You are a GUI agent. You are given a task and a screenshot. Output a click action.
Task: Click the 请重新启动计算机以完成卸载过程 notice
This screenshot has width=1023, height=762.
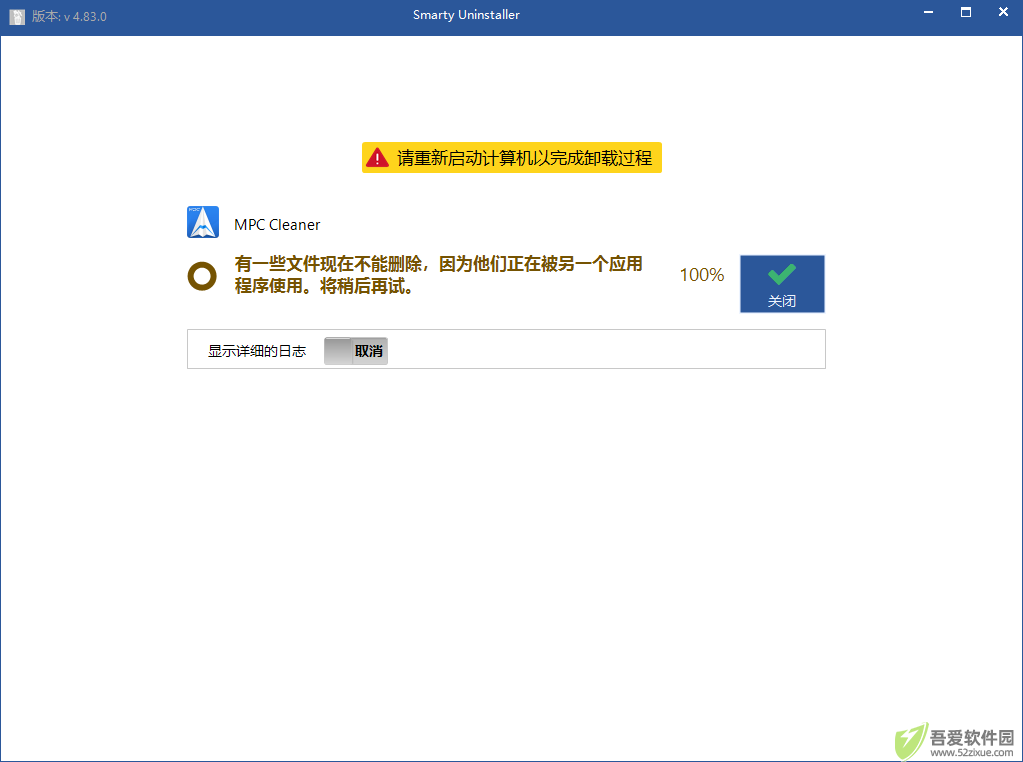[512, 158]
